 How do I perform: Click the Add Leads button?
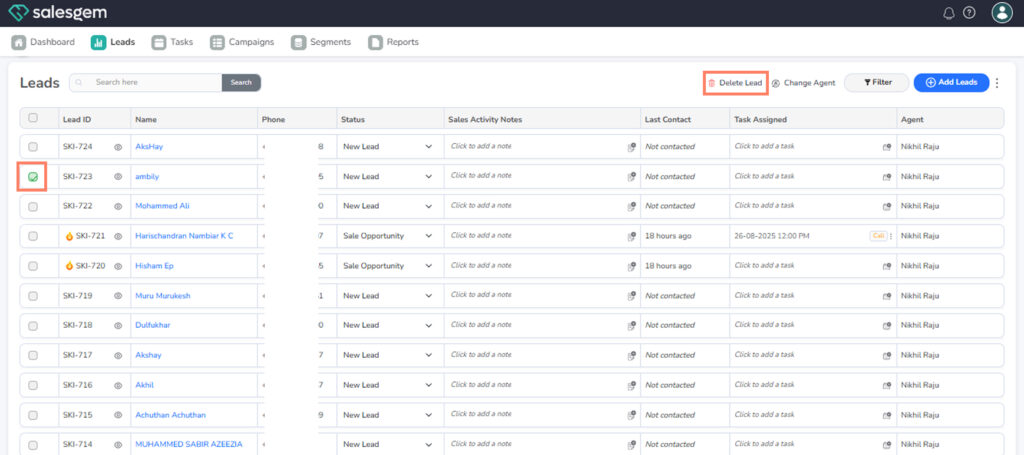pyautogui.click(x=951, y=83)
